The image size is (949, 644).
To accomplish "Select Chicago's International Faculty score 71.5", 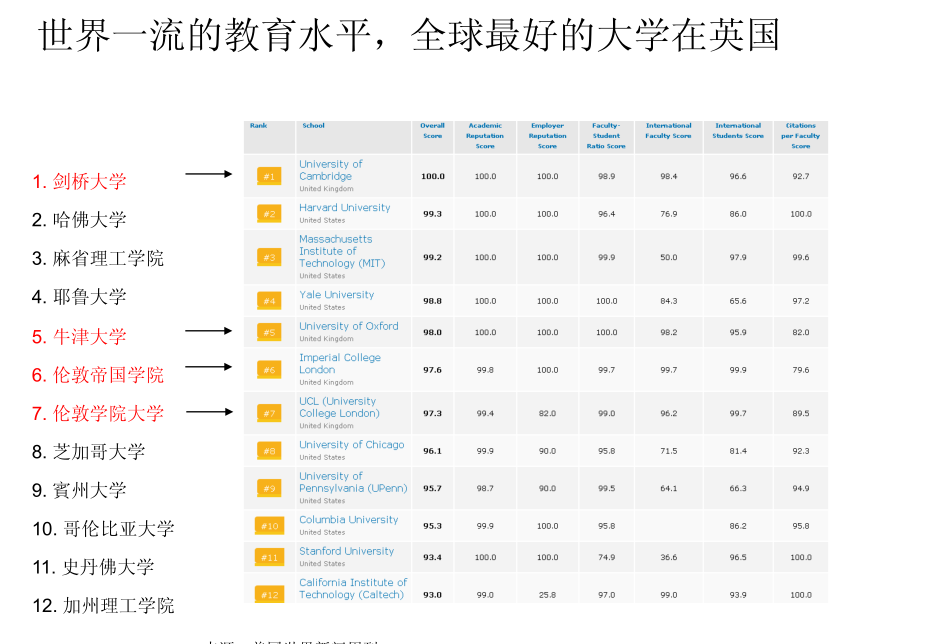I will pyautogui.click(x=669, y=451).
